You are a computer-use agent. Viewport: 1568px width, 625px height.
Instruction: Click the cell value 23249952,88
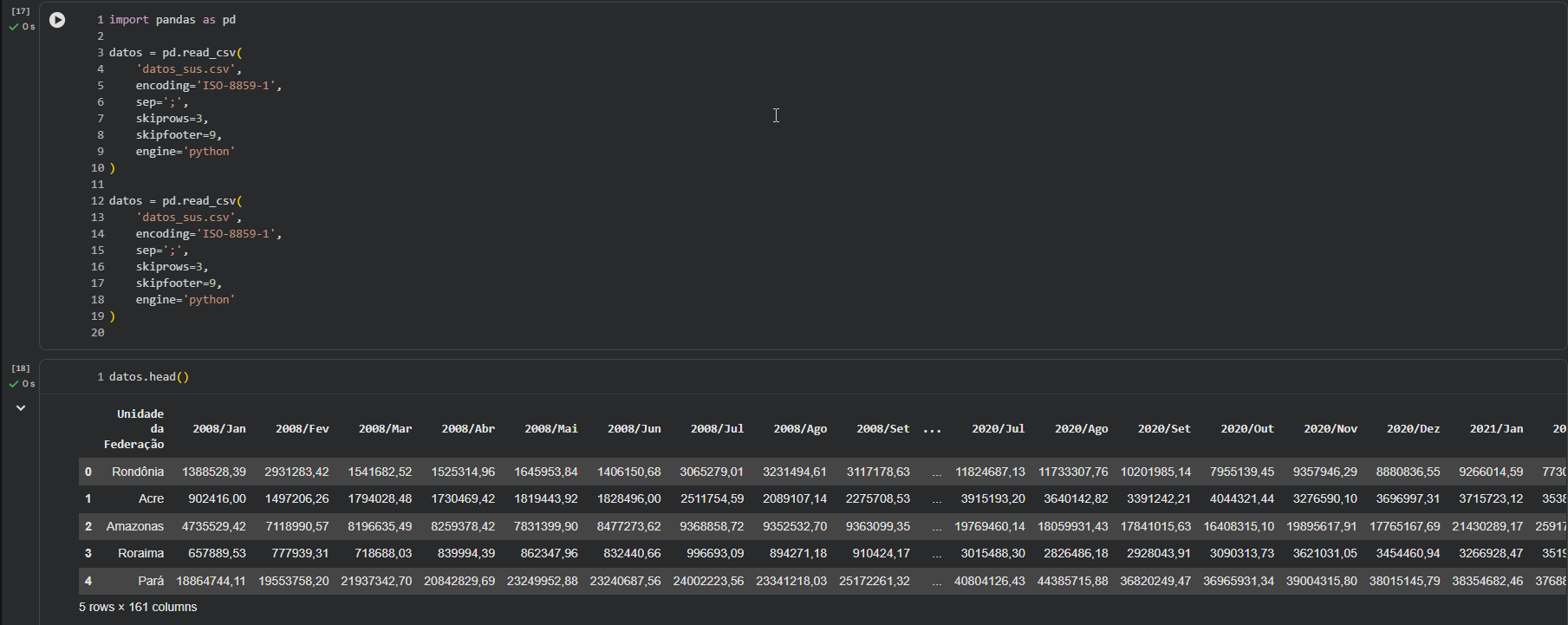pos(543,581)
